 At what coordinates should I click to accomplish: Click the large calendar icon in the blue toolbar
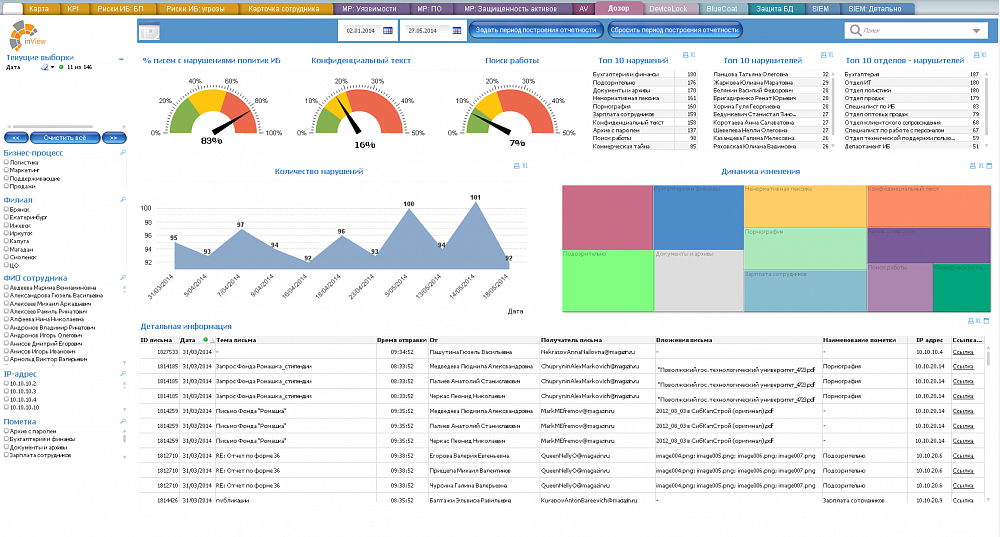pyautogui.click(x=149, y=31)
